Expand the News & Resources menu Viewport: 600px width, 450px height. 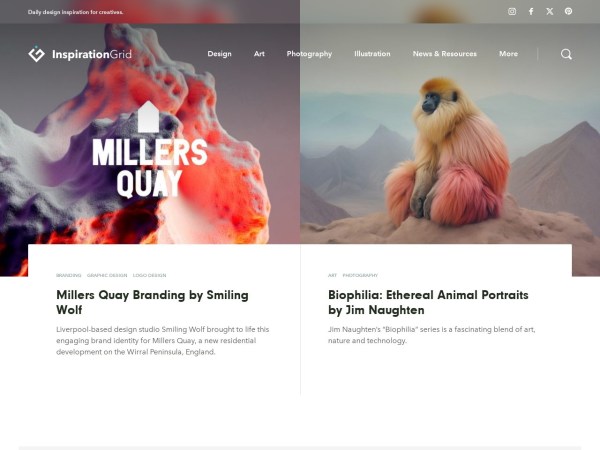pyautogui.click(x=445, y=54)
